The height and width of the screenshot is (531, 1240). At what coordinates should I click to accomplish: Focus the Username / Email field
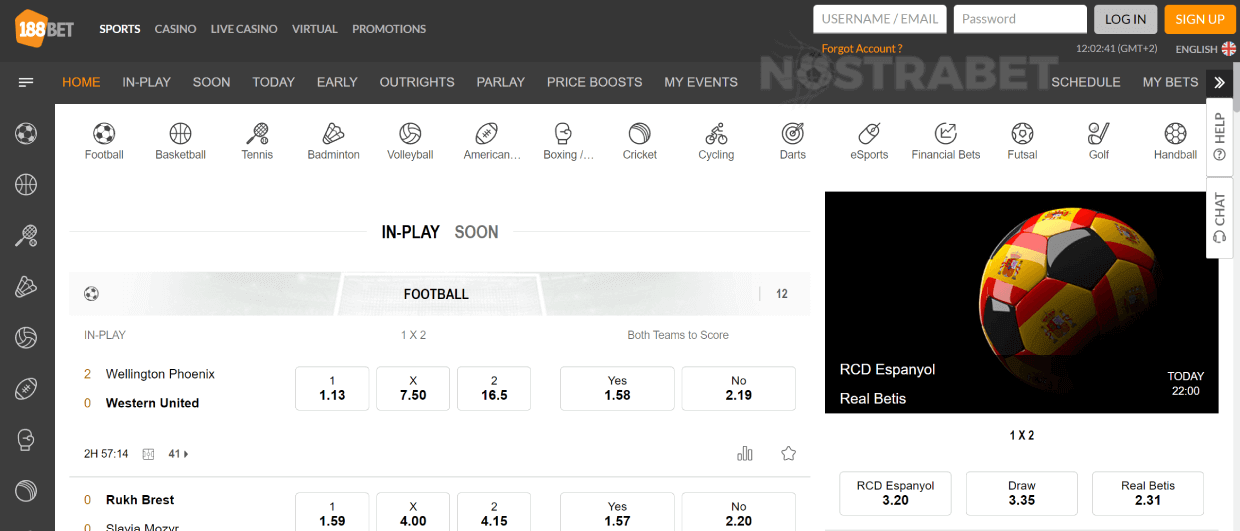[x=880, y=19]
